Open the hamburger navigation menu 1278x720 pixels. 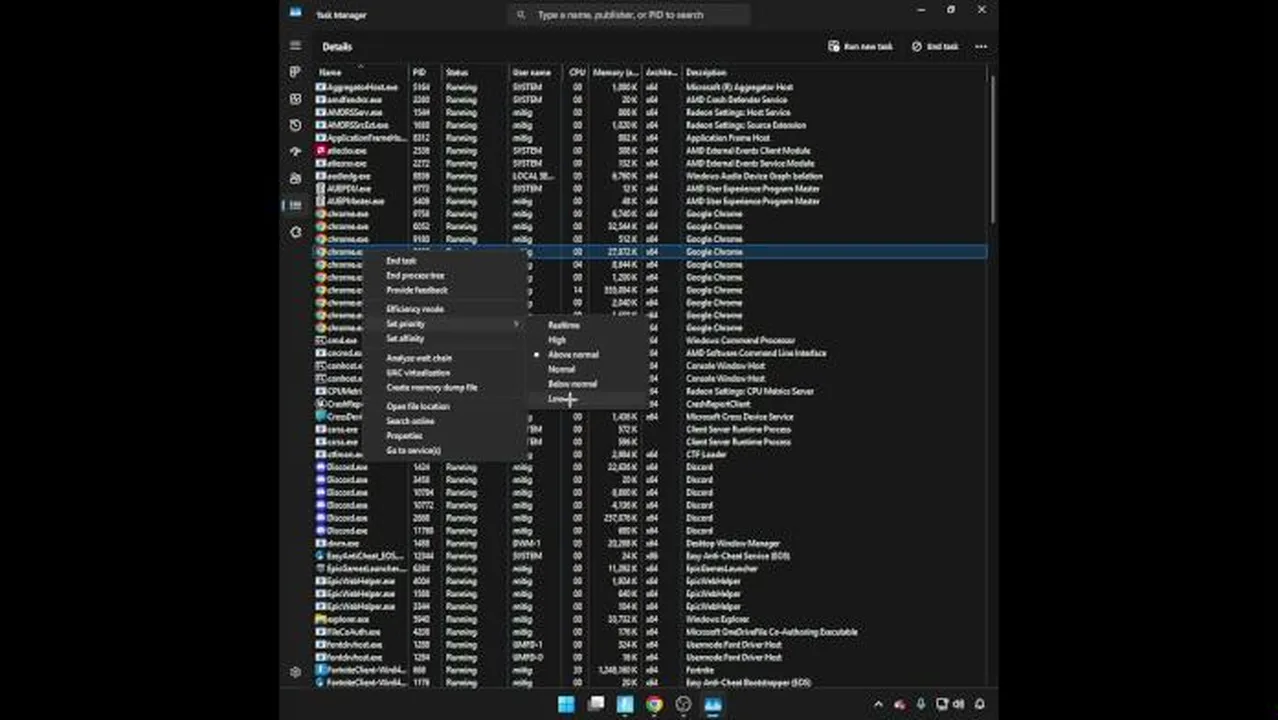click(295, 46)
